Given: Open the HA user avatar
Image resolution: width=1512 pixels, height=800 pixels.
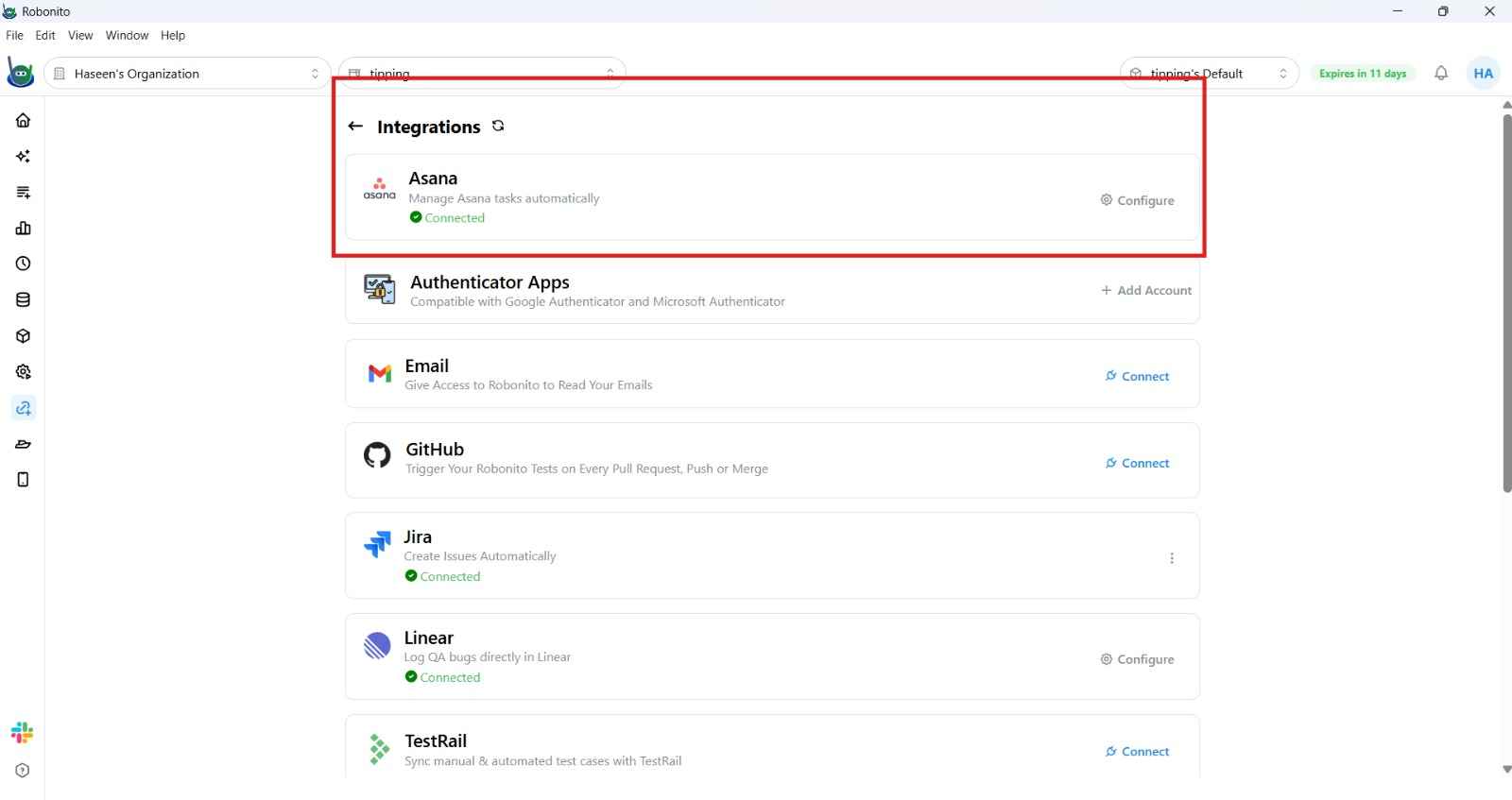Looking at the screenshot, I should point(1484,73).
